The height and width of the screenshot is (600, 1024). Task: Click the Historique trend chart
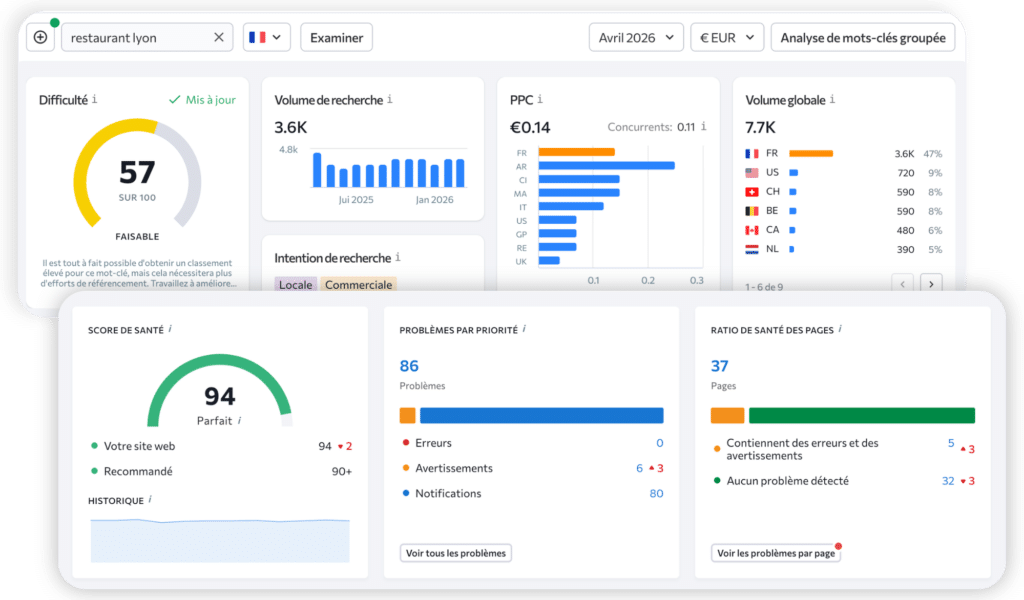(219, 541)
